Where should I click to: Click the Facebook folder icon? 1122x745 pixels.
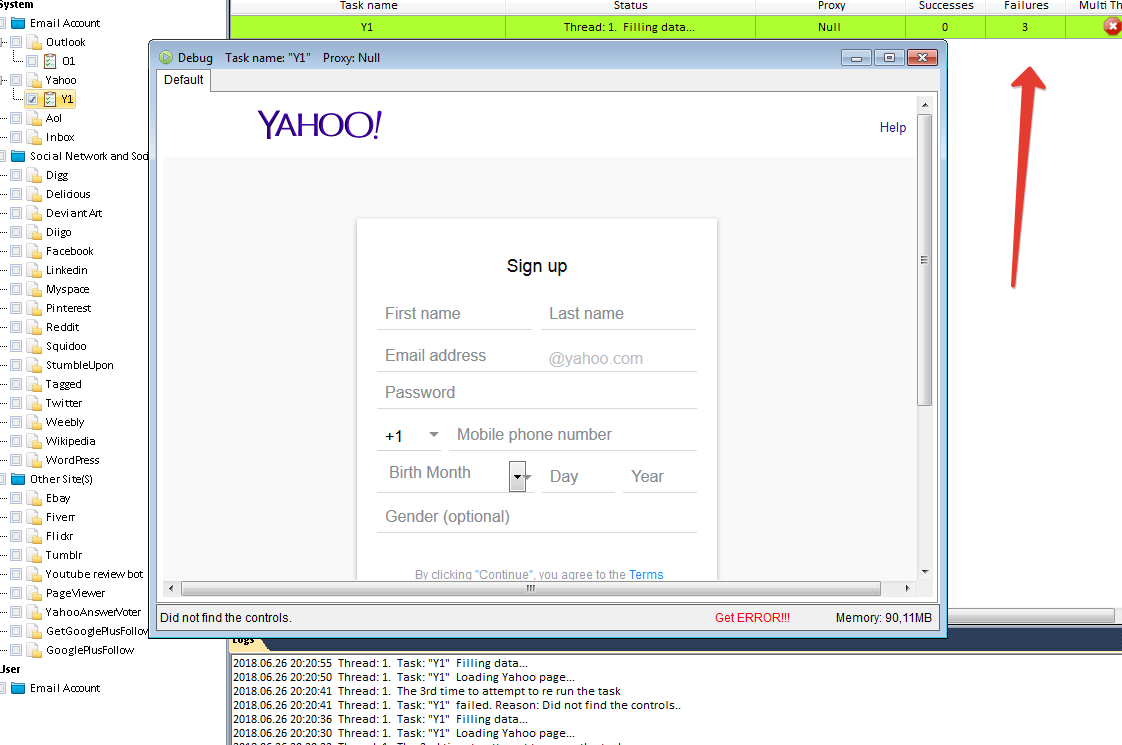34,251
